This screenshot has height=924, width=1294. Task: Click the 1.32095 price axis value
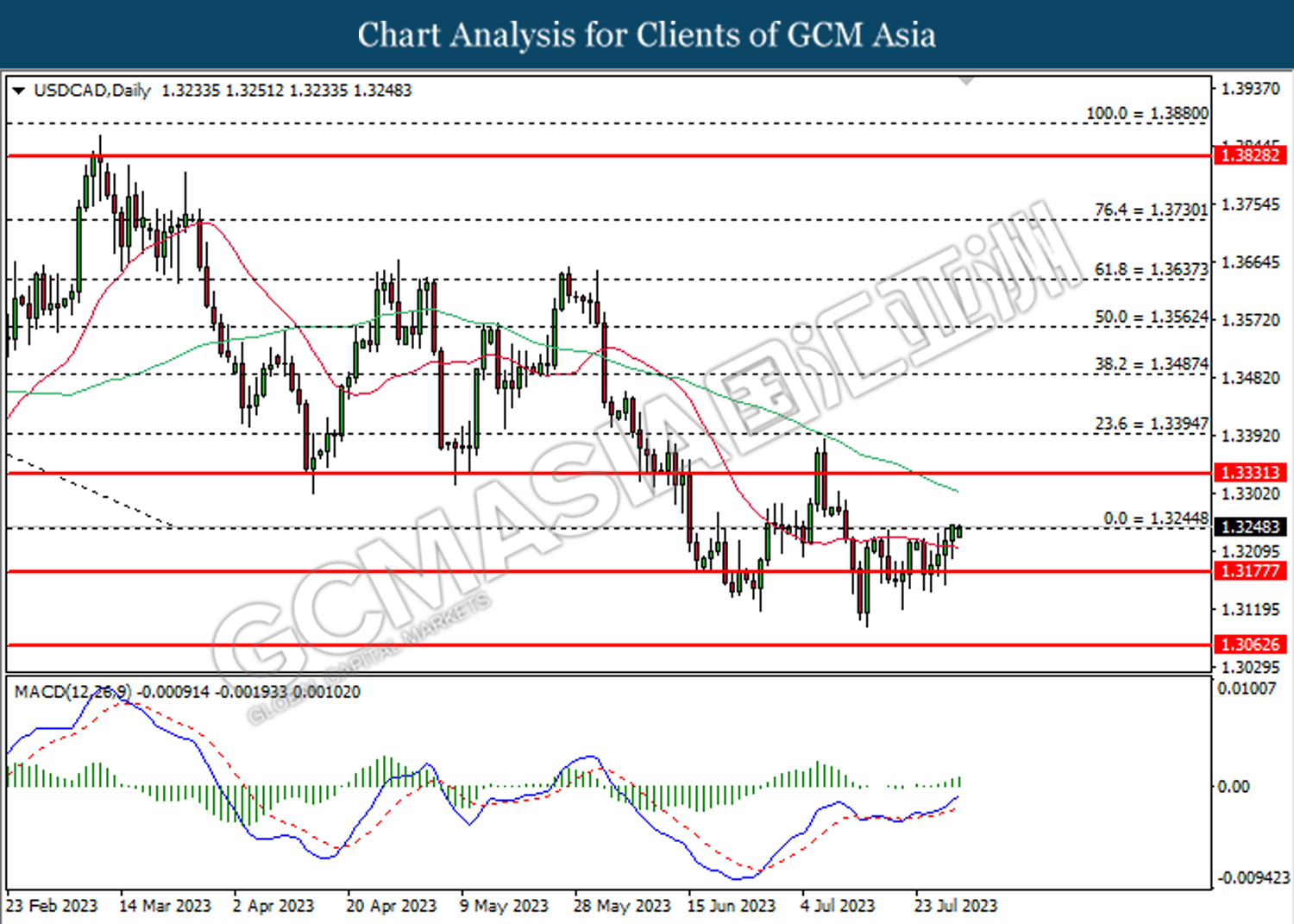[x=1251, y=550]
